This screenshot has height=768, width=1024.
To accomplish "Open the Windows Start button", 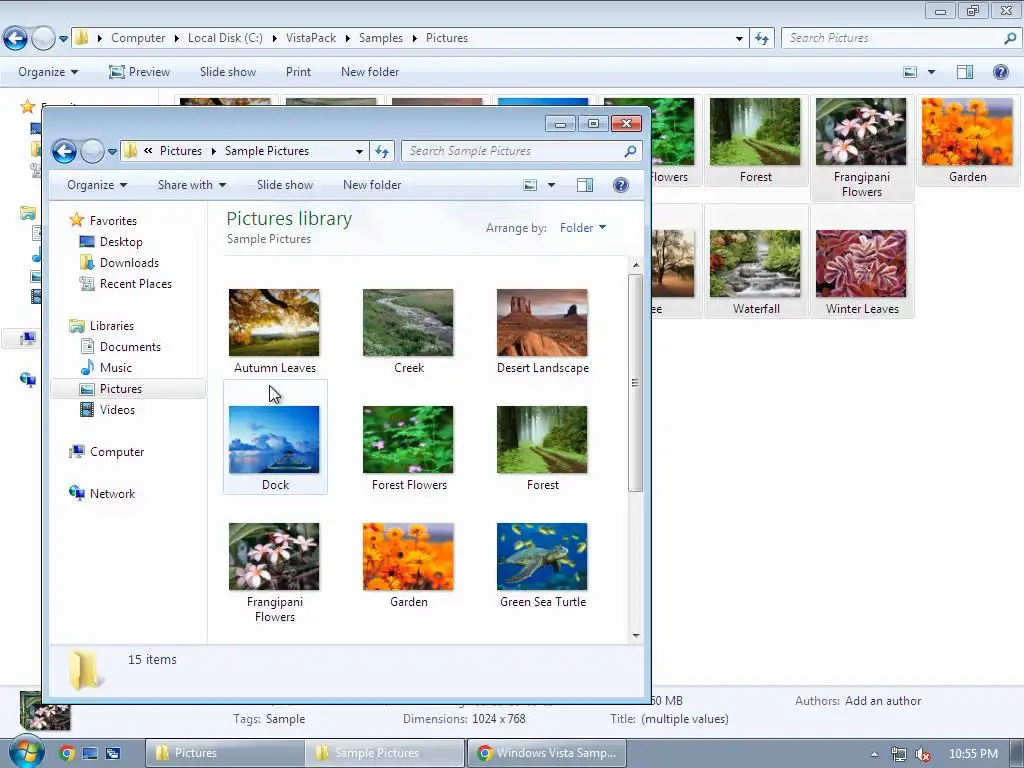I will point(26,752).
